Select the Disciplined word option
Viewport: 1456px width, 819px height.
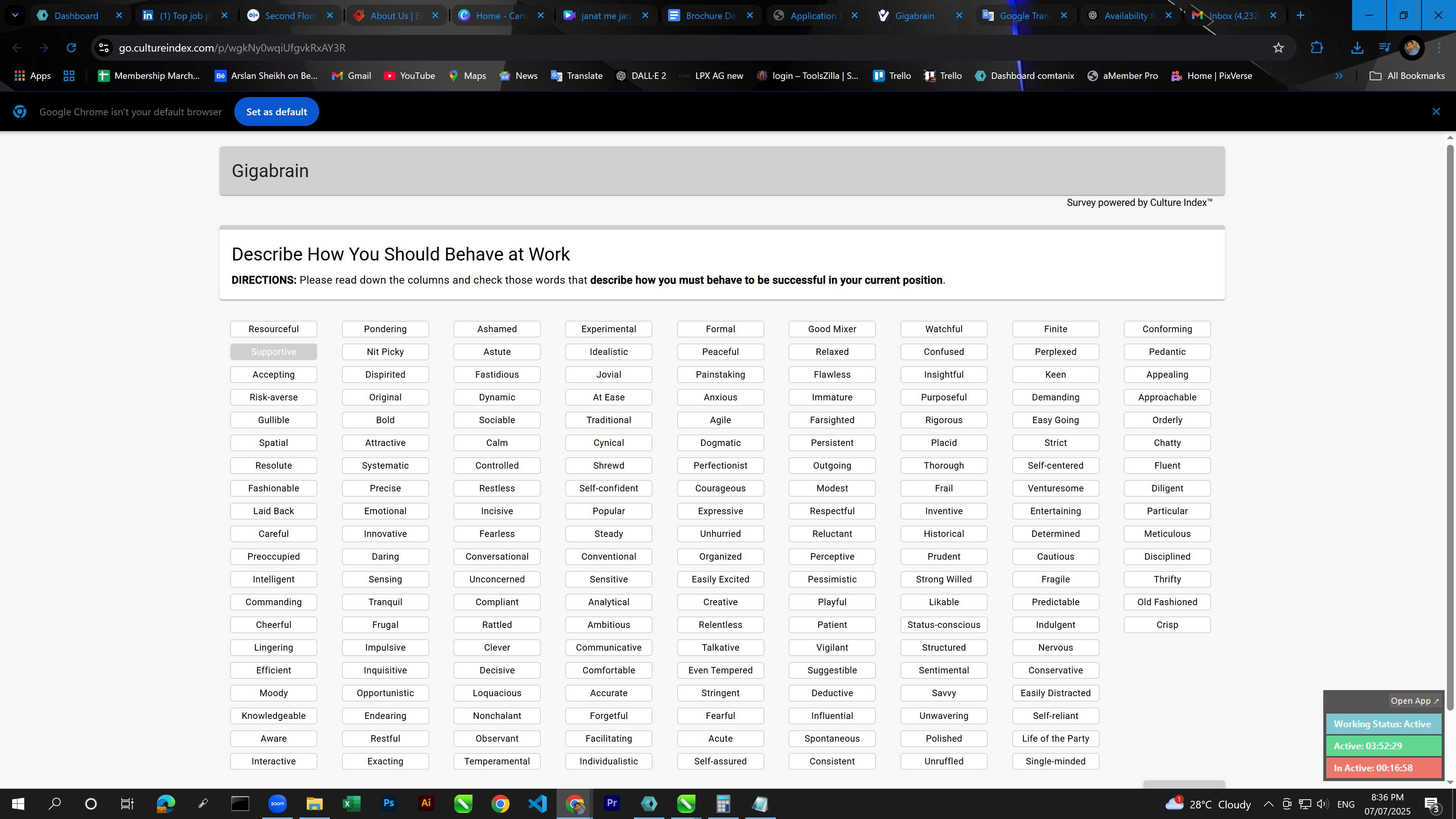[1167, 556]
